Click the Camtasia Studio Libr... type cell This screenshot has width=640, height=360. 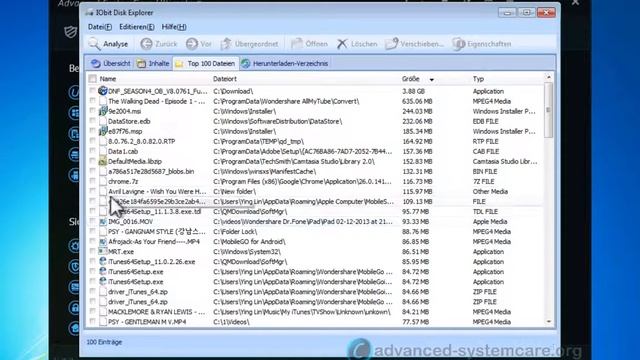505,161
